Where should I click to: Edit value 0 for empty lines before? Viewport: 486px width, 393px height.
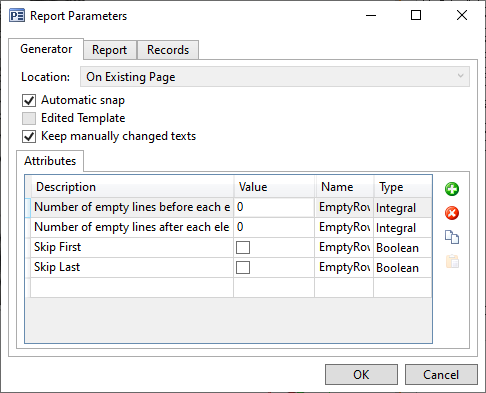click(274, 207)
